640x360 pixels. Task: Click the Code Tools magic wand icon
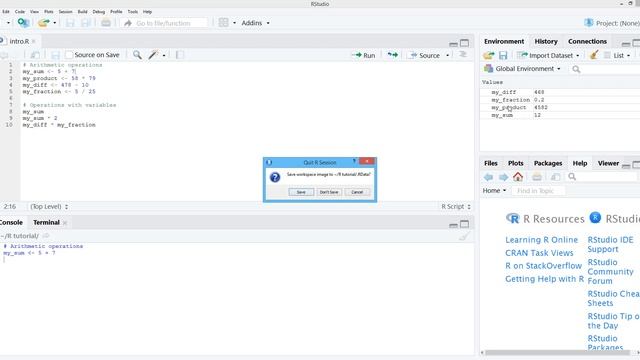[x=153, y=55]
